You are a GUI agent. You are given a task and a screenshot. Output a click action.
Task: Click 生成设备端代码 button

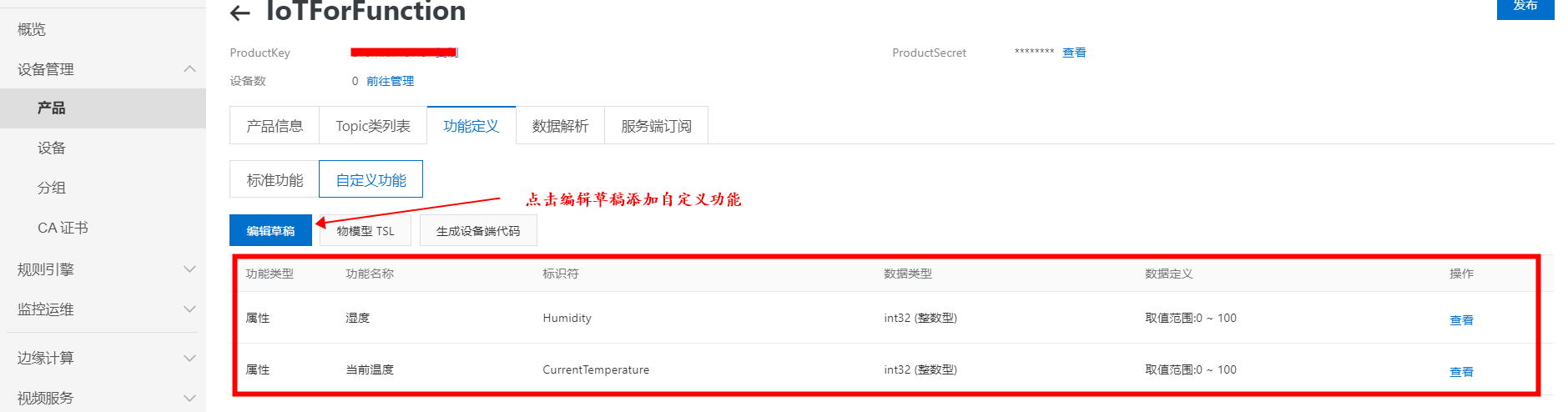478,231
